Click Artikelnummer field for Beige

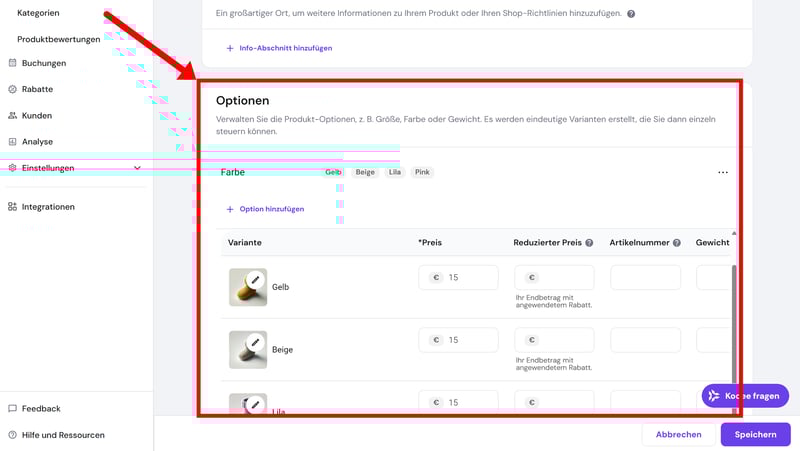click(x=645, y=340)
